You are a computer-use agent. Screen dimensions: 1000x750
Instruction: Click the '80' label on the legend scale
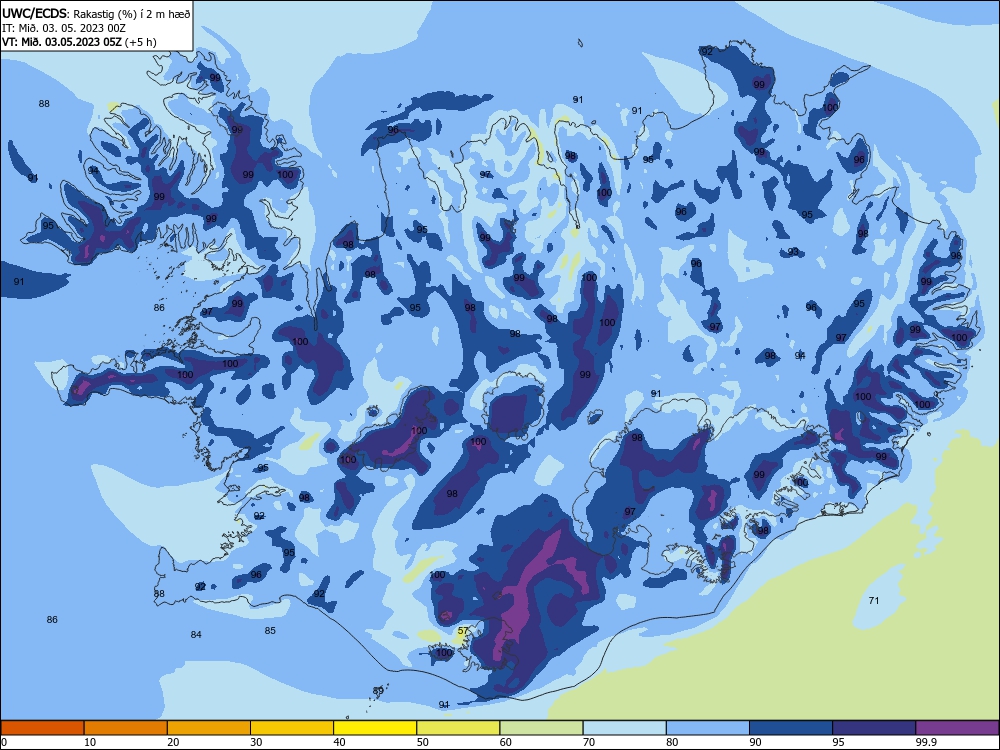672,742
